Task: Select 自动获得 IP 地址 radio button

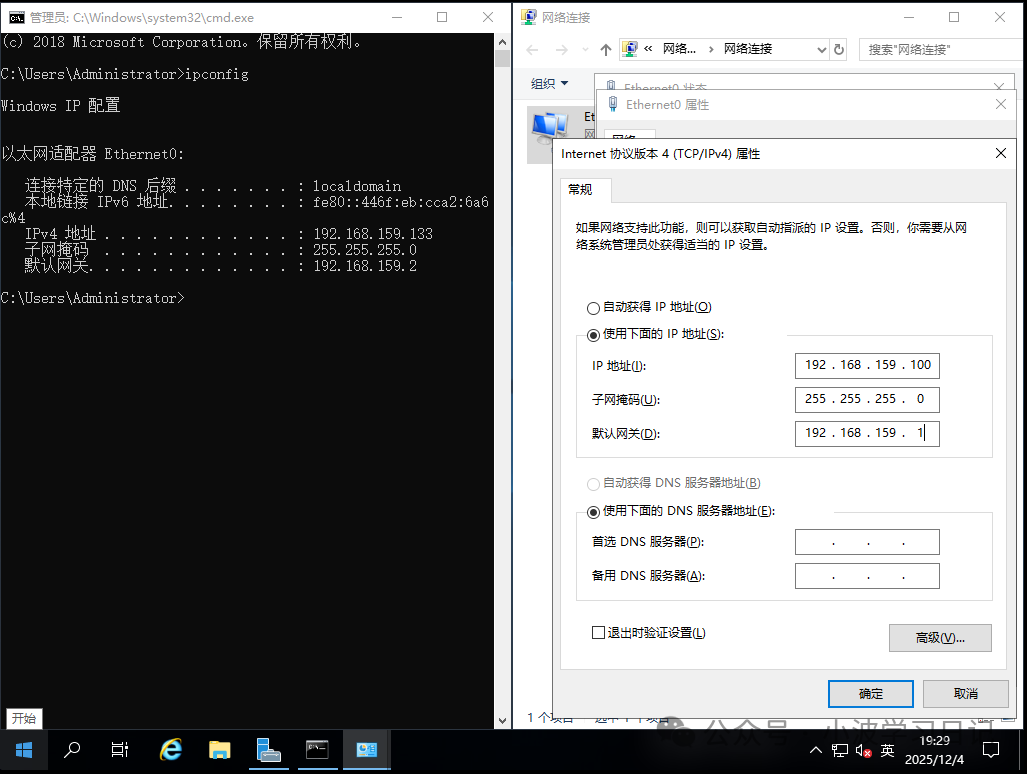Action: click(x=593, y=308)
